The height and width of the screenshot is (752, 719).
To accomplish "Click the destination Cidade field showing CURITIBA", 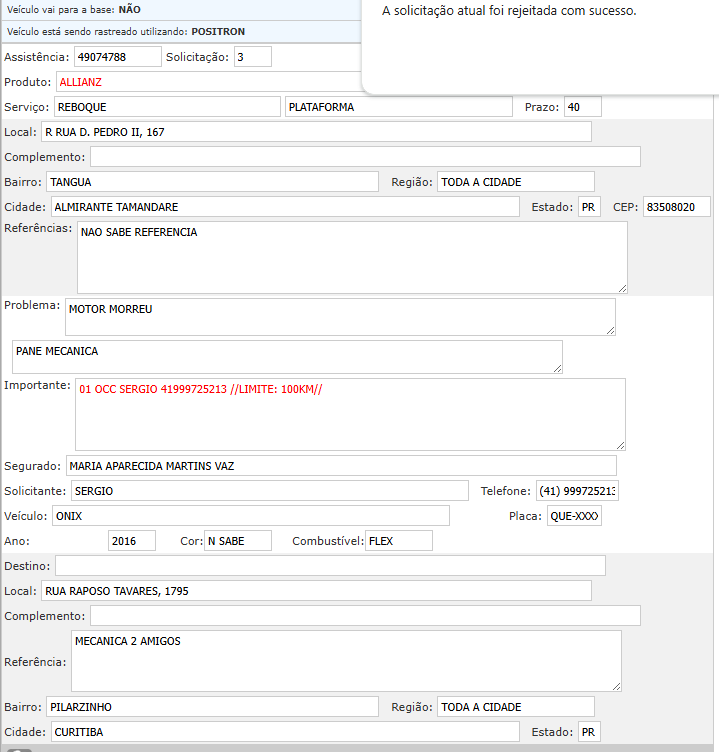I will [x=284, y=732].
